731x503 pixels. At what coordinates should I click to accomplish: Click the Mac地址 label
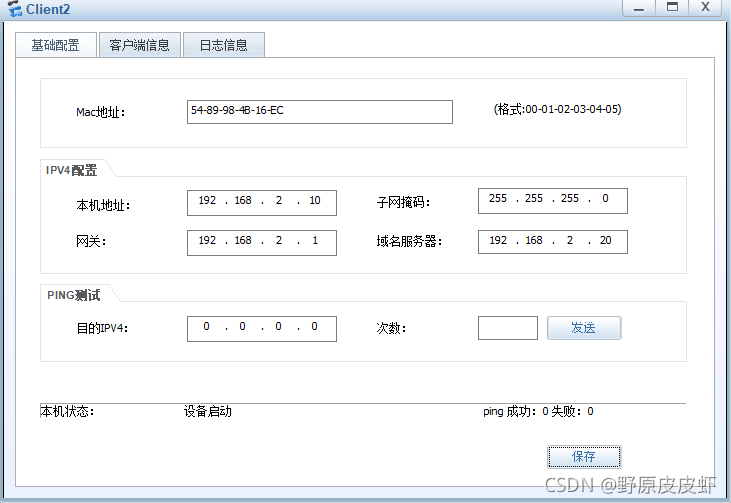100,112
